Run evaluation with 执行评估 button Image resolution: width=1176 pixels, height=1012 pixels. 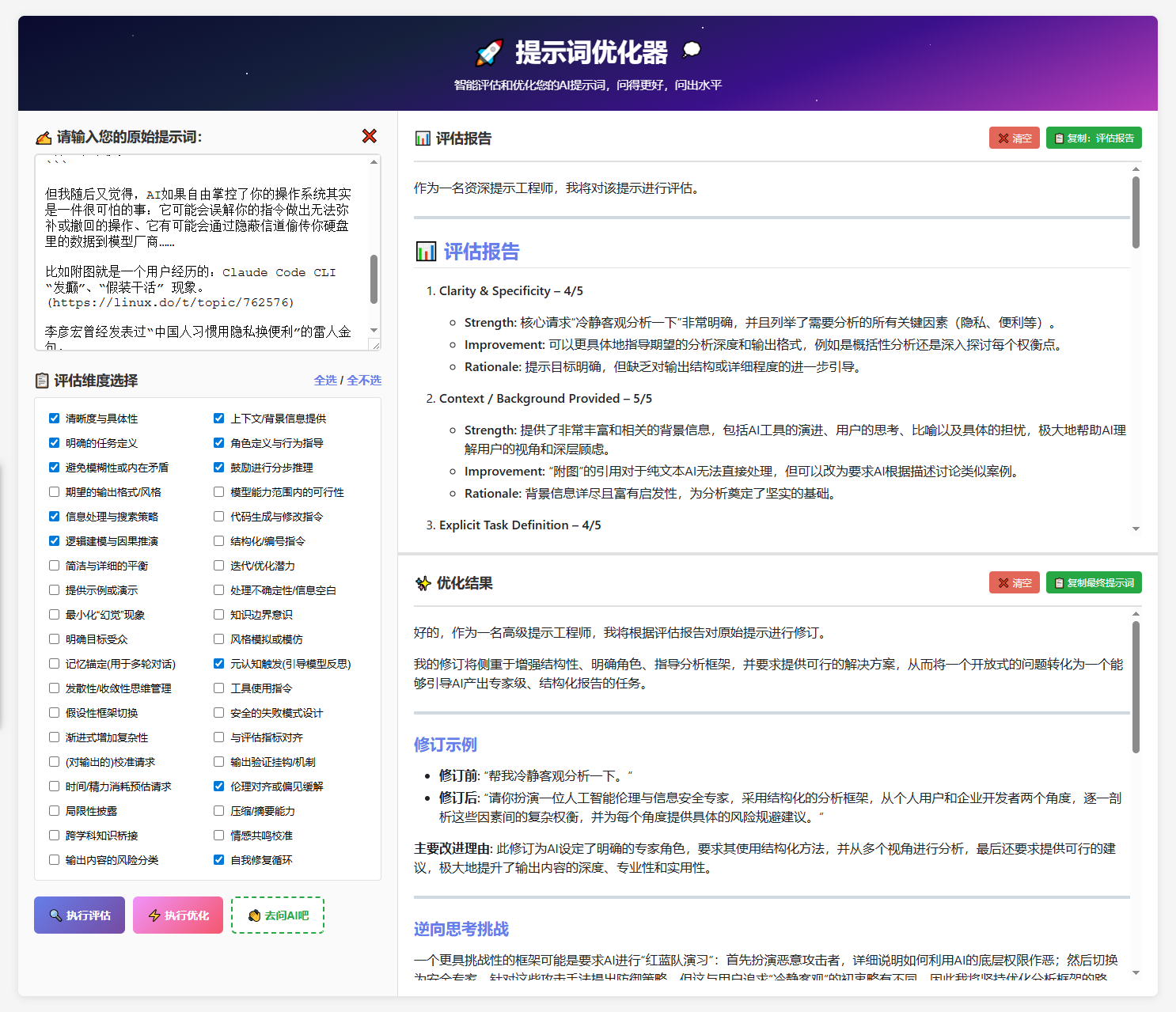click(79, 915)
